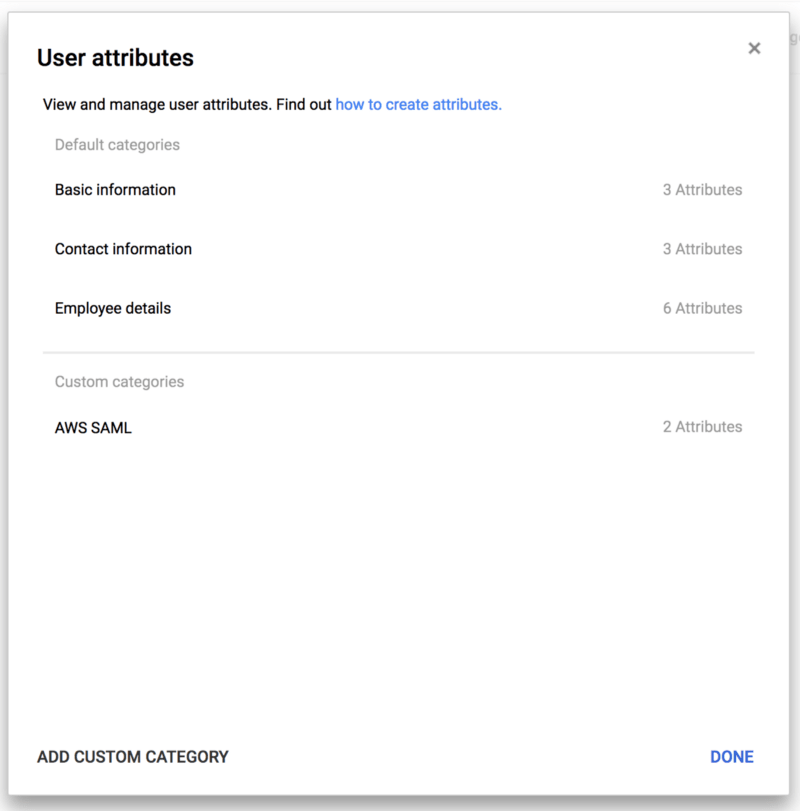
Task: Select the Employee details category
Action: point(398,308)
